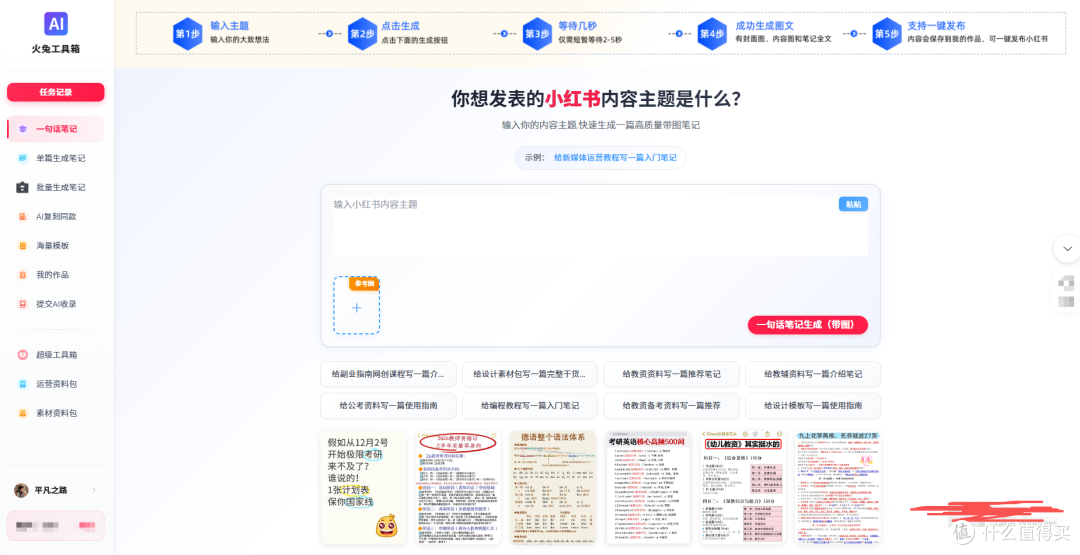Open the 2026教师资格证 thumbnail
The width and height of the screenshot is (1080, 555).
[458, 488]
